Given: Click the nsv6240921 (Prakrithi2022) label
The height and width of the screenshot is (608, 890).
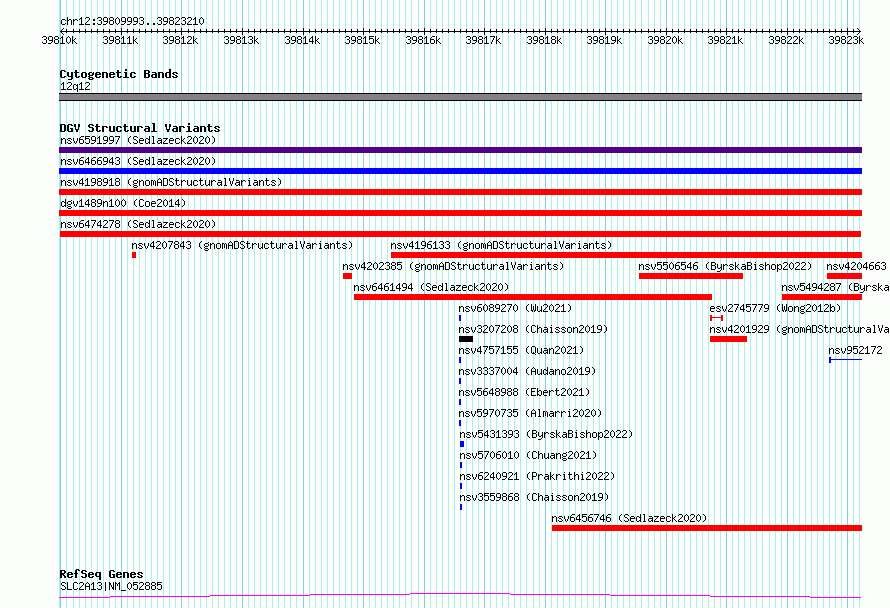Looking at the screenshot, I should 538,476.
